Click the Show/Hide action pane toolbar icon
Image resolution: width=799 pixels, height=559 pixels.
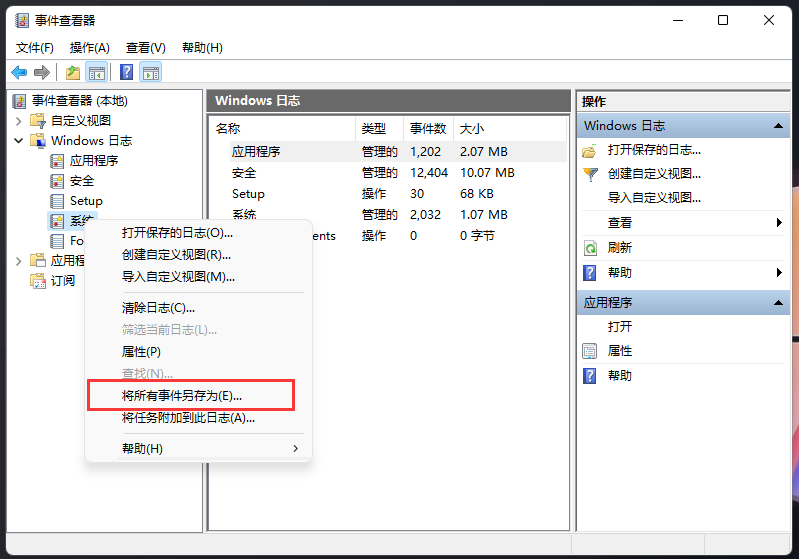(x=151, y=72)
